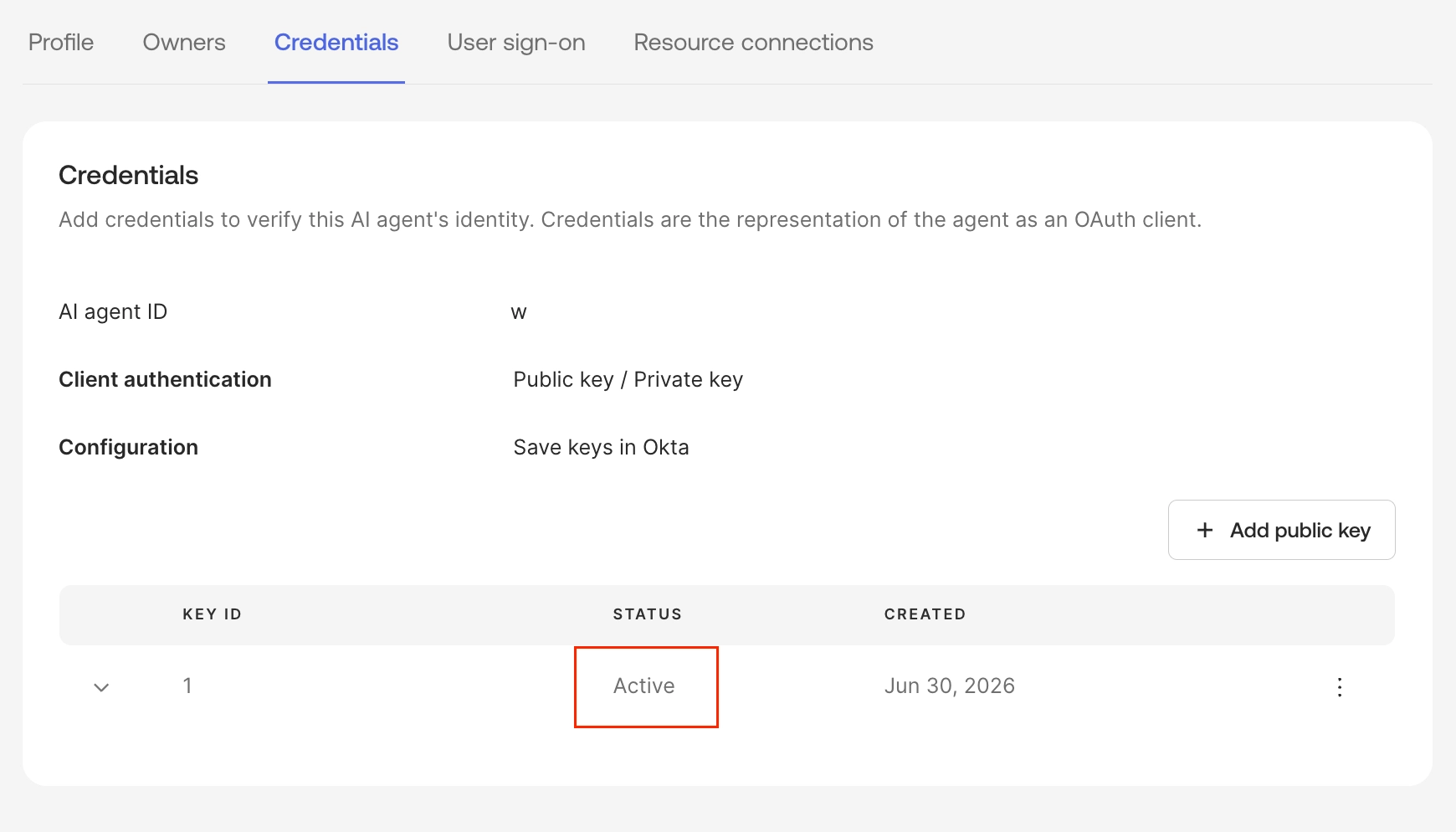
Task: Click the Save keys in Okta text
Action: [601, 447]
